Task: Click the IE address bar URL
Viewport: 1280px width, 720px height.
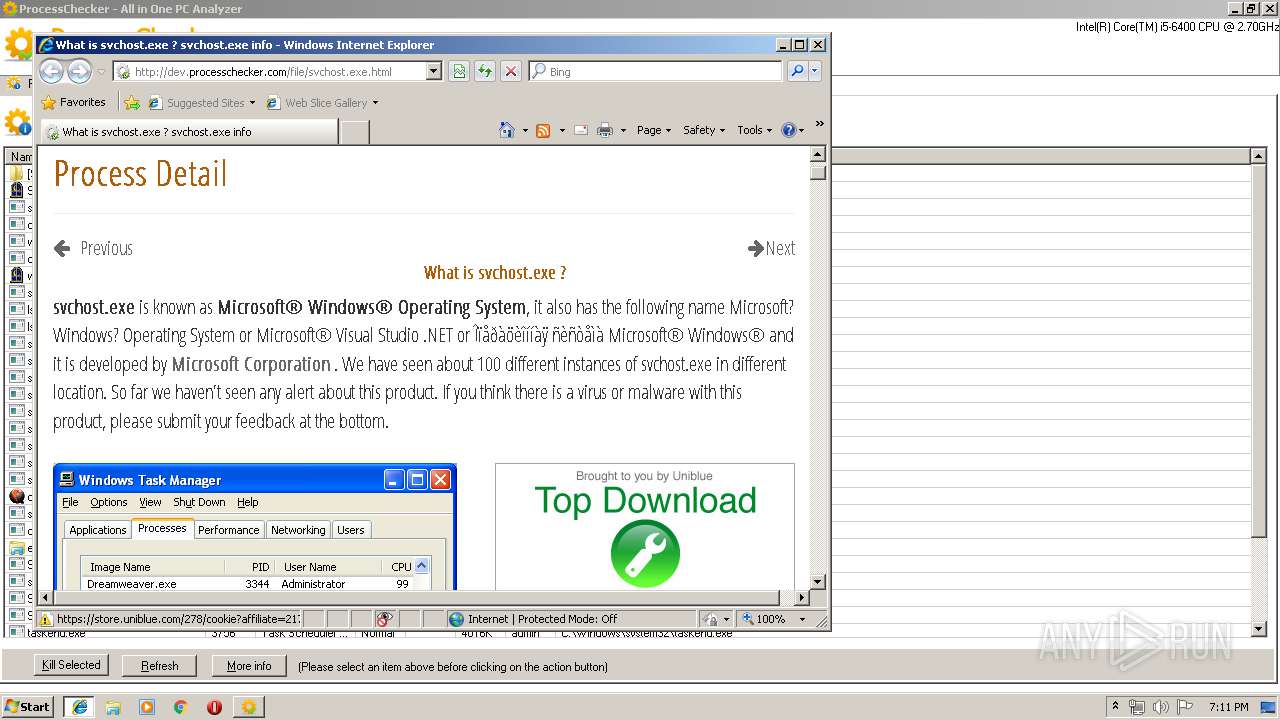Action: tap(263, 72)
